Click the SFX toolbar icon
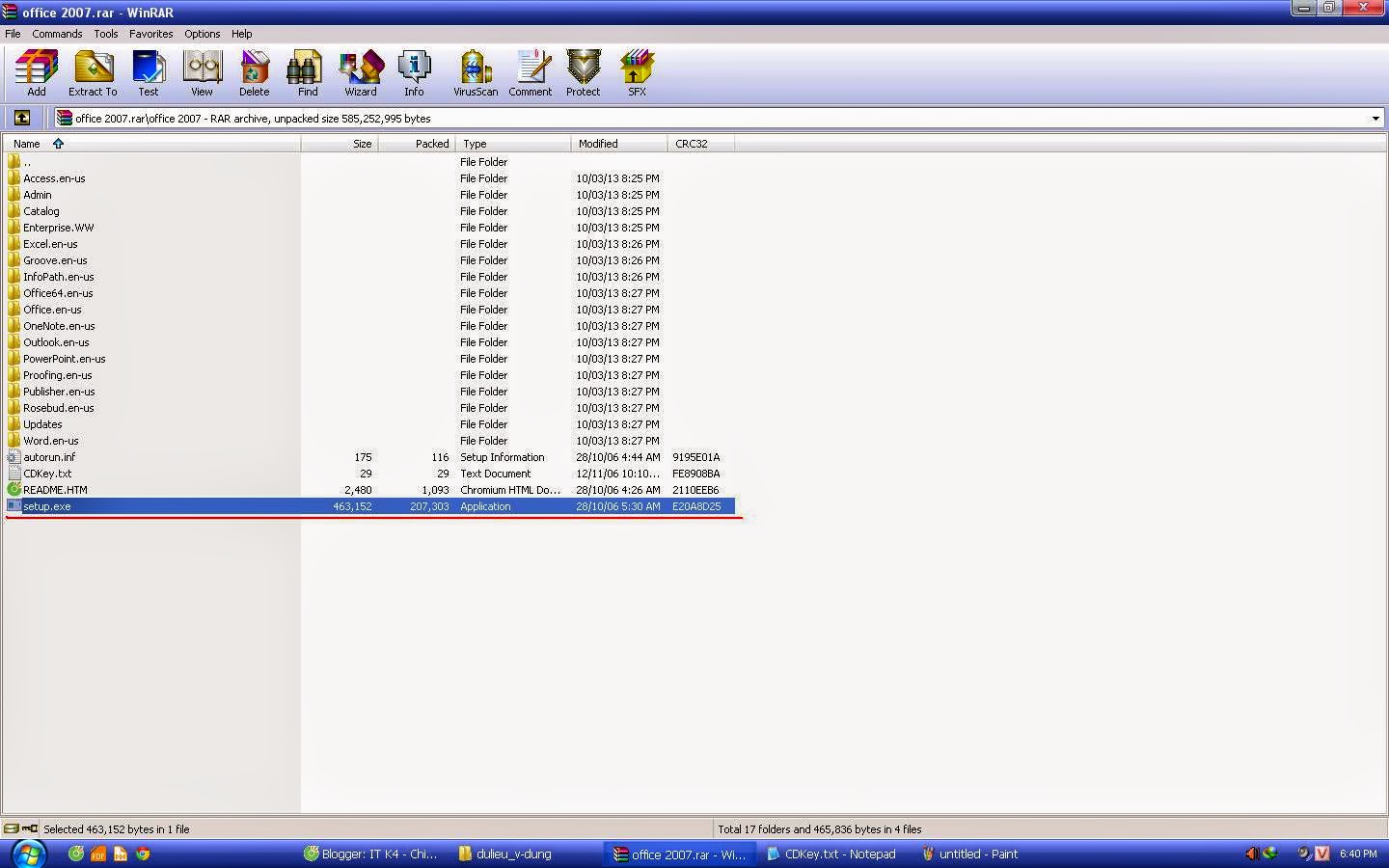 coord(637,73)
